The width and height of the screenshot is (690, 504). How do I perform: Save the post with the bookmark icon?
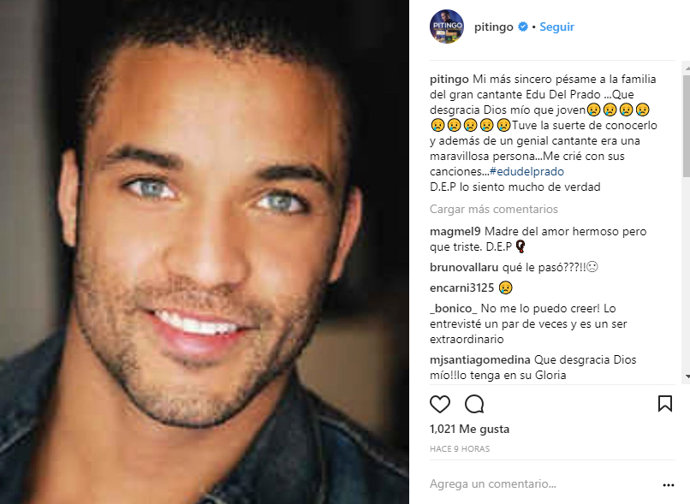tap(664, 403)
